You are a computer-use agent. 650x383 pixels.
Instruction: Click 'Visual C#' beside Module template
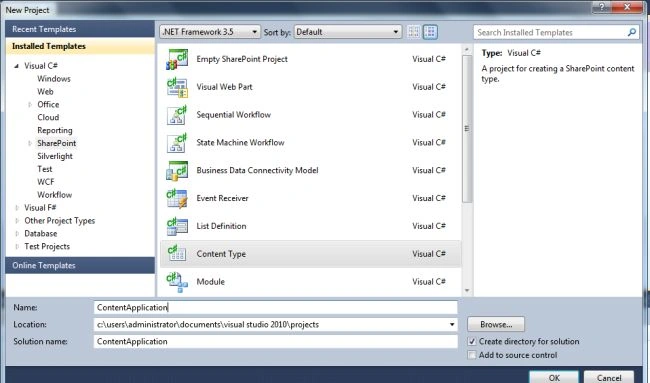[429, 282]
